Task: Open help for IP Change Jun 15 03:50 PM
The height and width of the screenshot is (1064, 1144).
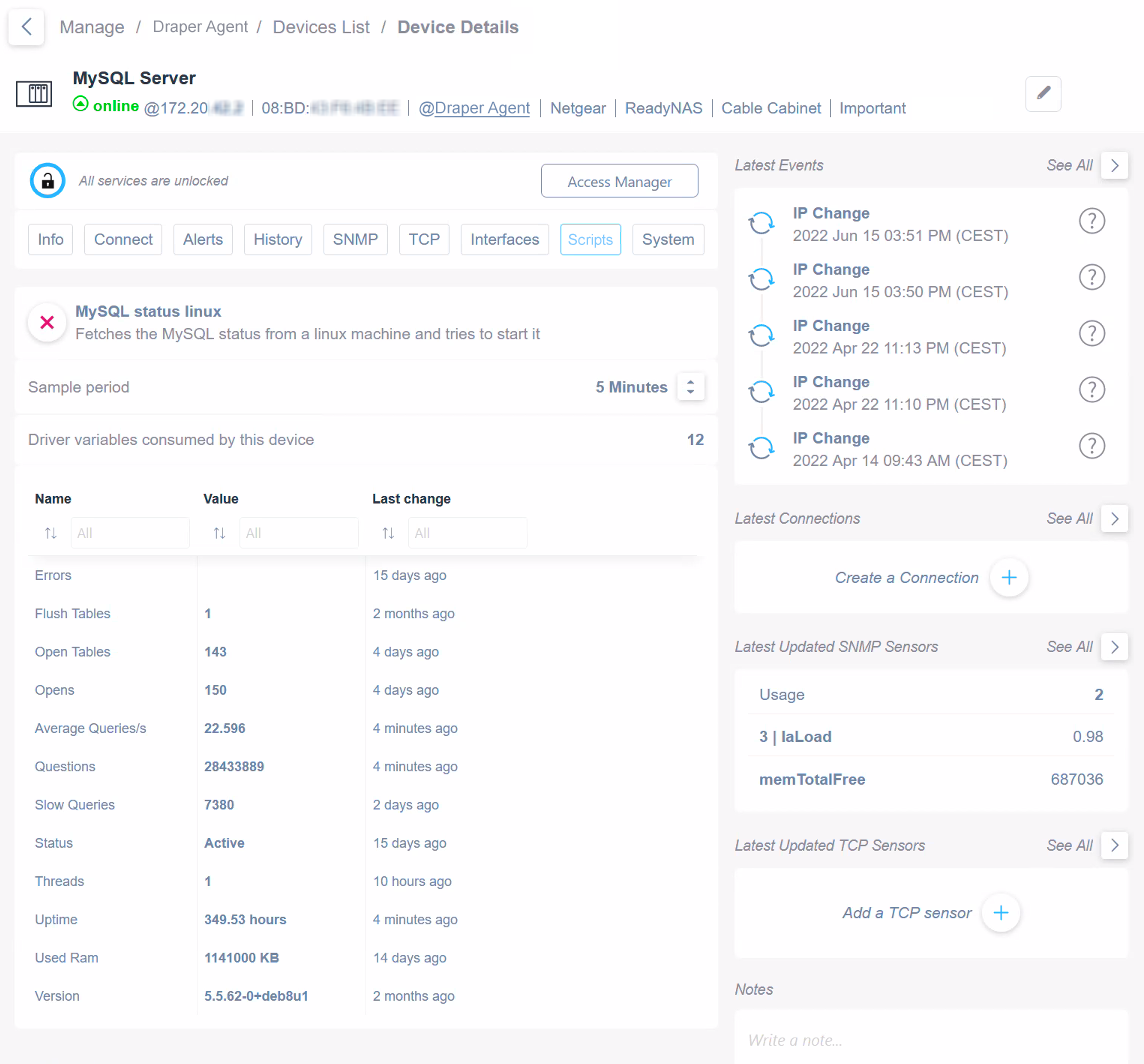Action: point(1091,277)
